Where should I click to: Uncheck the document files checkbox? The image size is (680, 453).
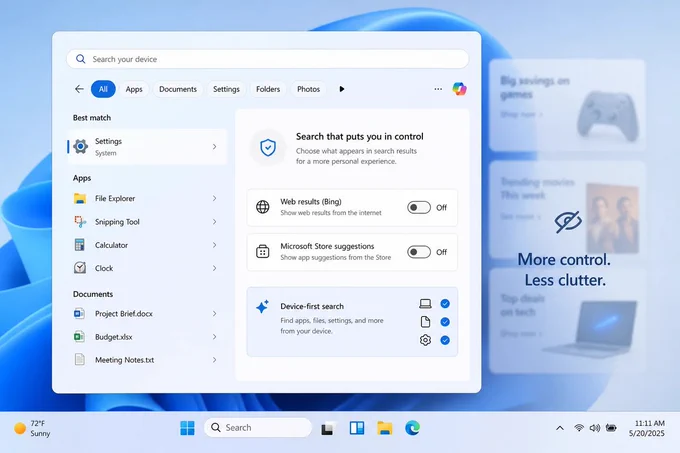(445, 322)
